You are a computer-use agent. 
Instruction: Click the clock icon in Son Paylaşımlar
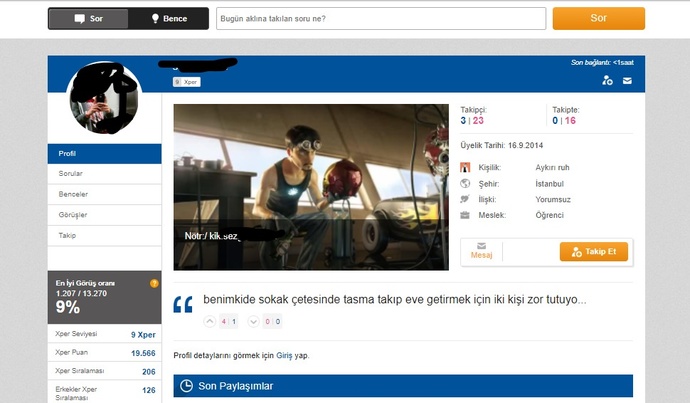point(186,386)
